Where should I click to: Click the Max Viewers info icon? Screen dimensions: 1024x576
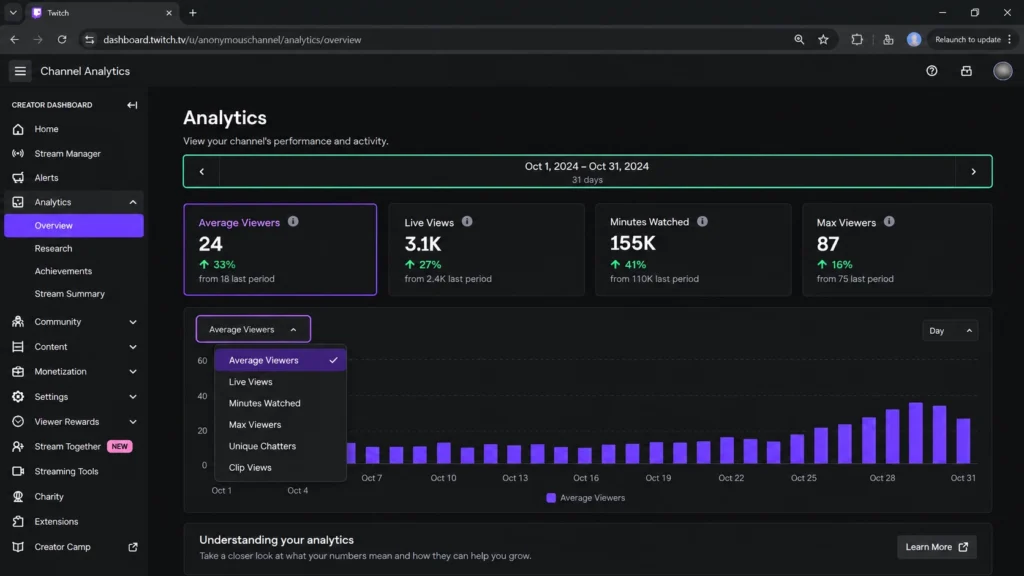click(889, 222)
